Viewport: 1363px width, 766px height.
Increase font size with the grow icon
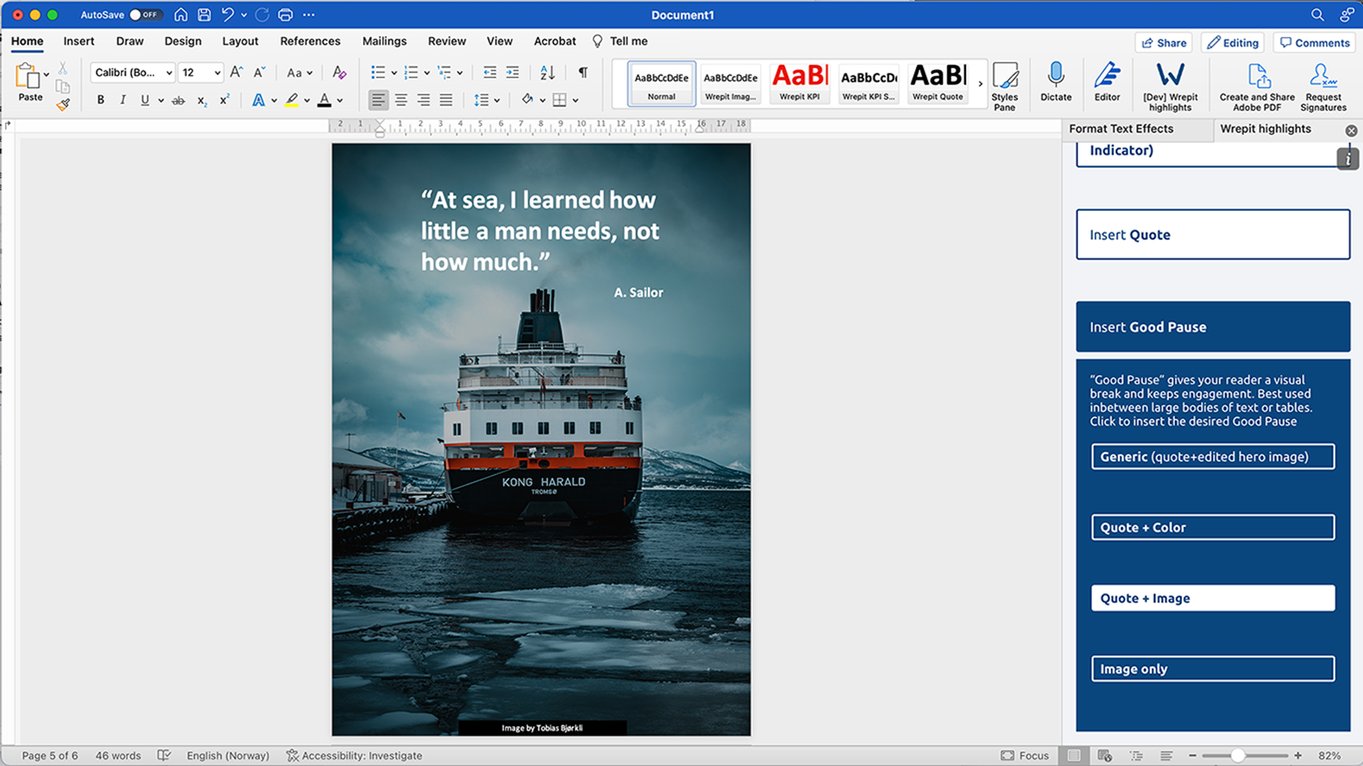[x=236, y=72]
